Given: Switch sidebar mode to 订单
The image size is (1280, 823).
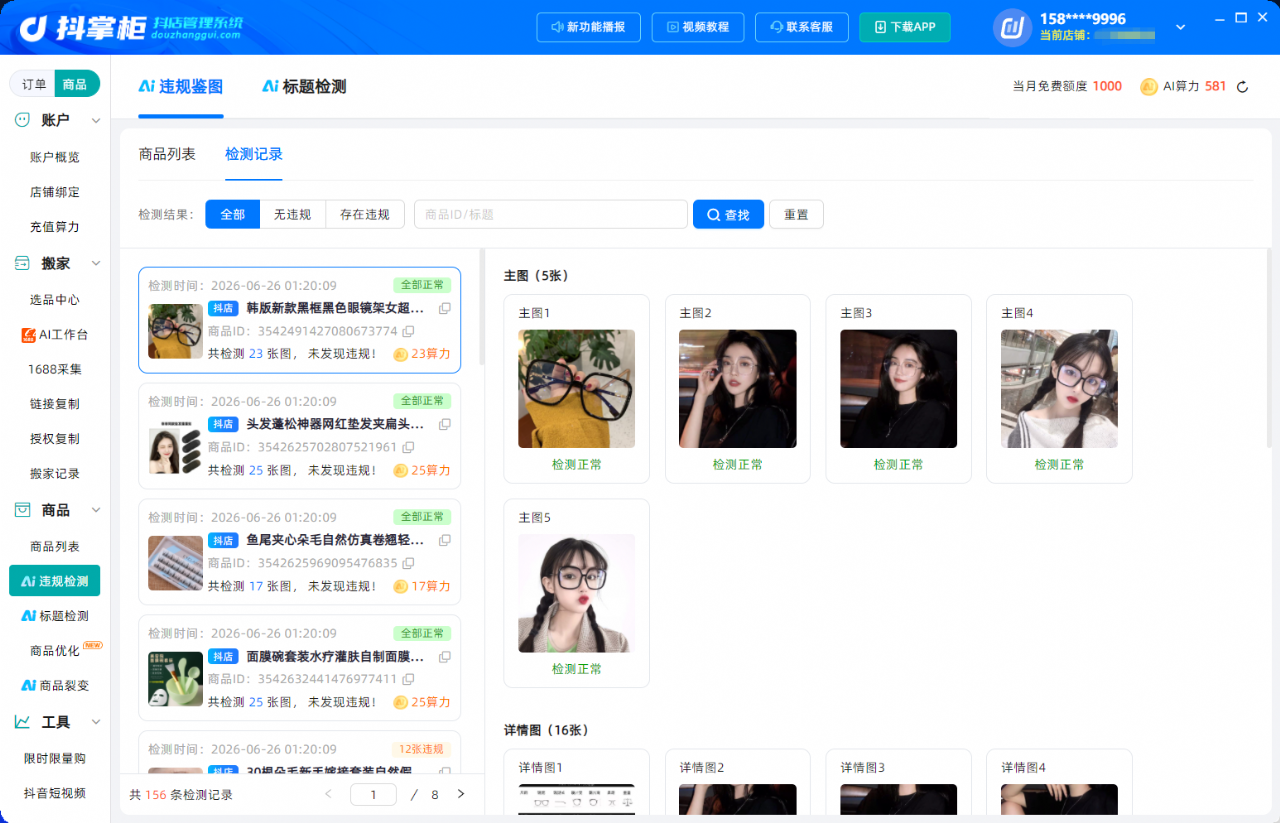Looking at the screenshot, I should 34,84.
